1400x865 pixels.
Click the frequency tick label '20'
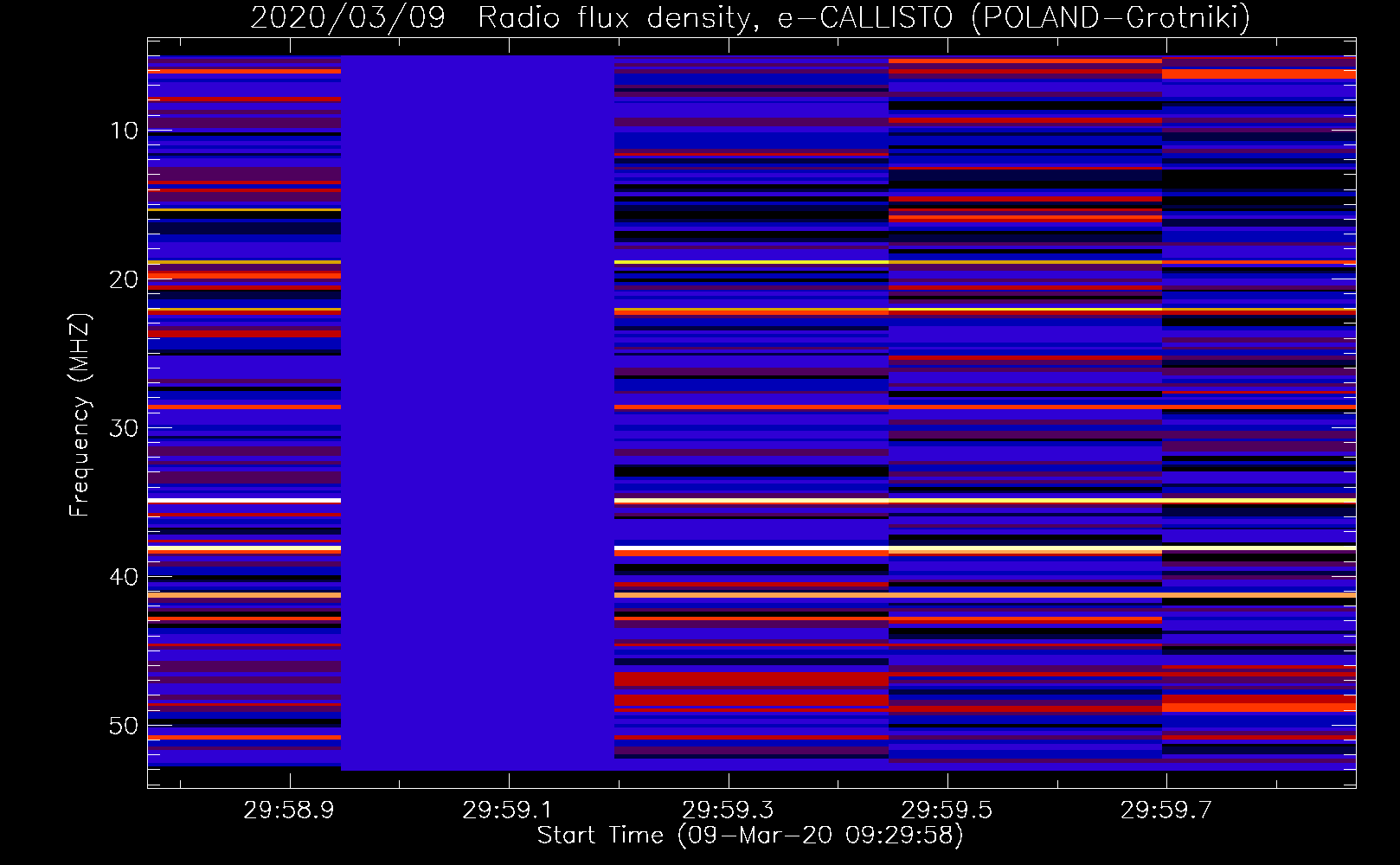tap(124, 279)
